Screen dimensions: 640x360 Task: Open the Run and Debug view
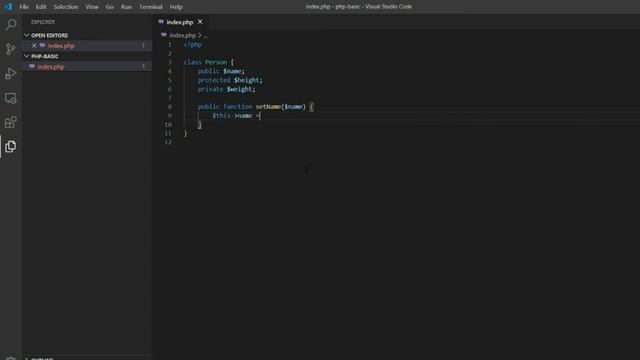click(11, 73)
